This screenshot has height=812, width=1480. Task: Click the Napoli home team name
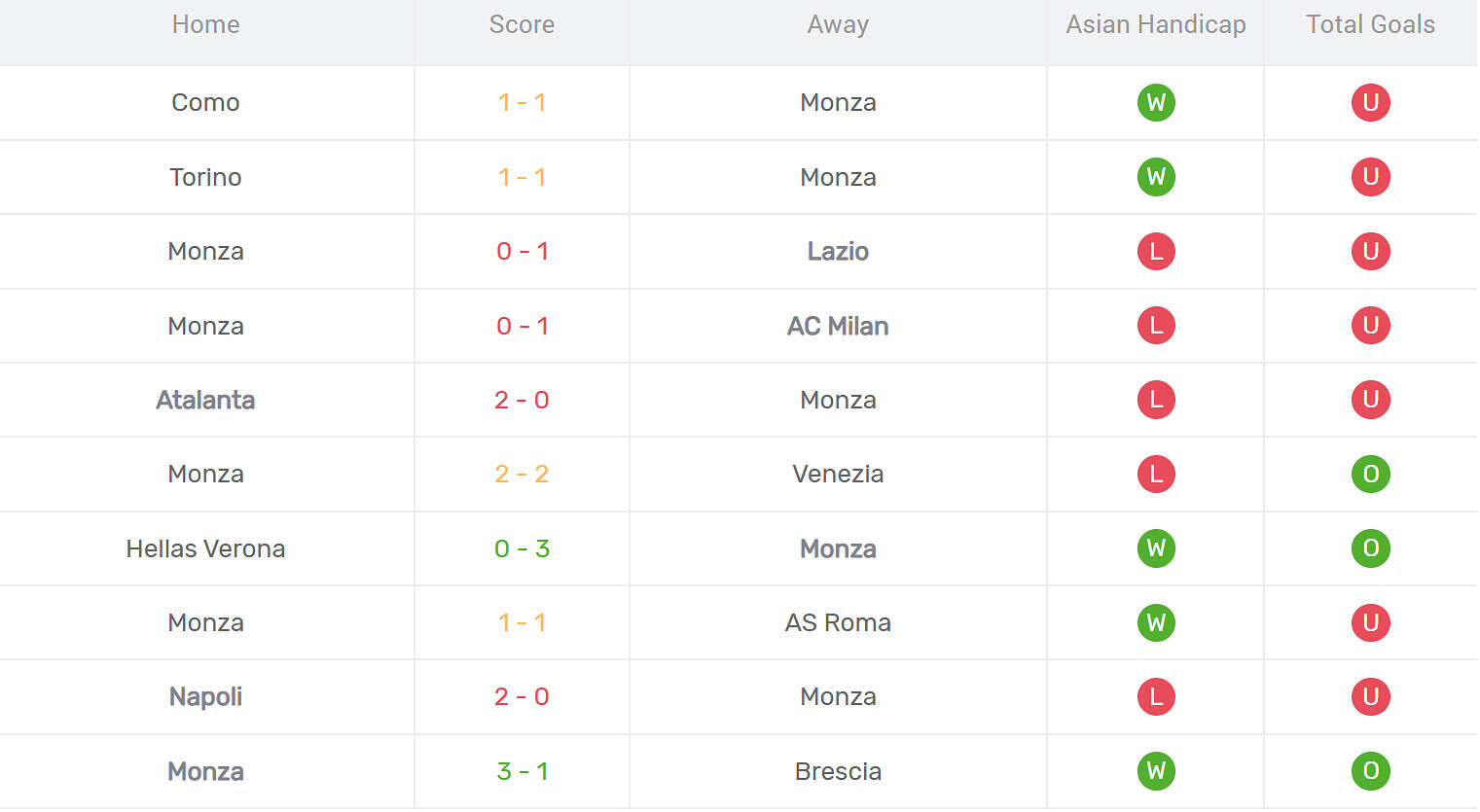click(205, 696)
